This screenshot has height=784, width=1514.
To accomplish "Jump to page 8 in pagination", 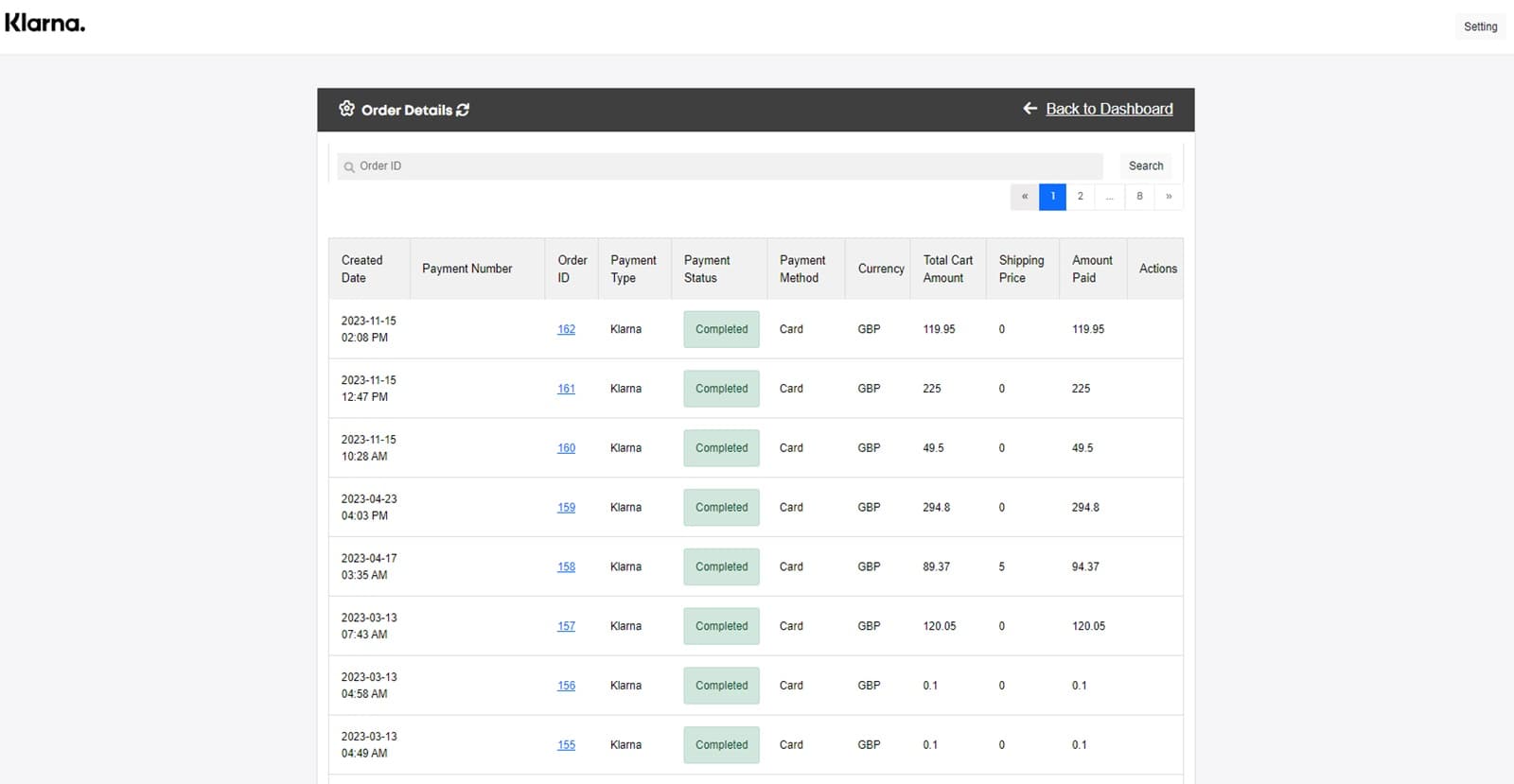I will tap(1139, 196).
